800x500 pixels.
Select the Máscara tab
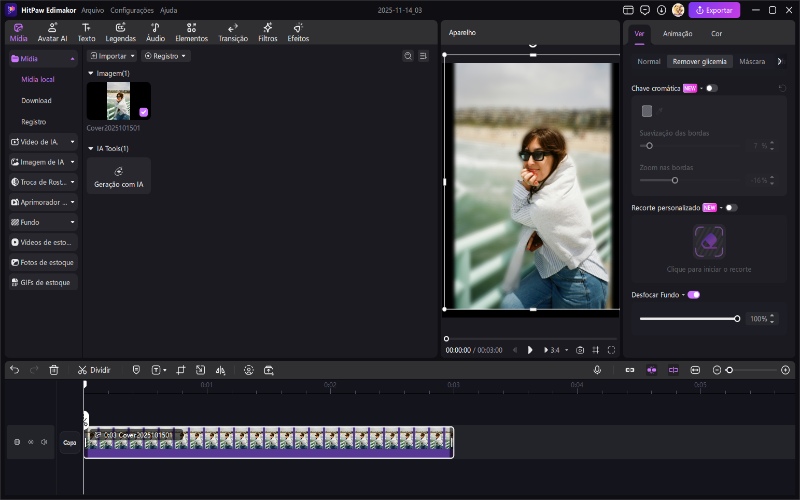tap(752, 61)
